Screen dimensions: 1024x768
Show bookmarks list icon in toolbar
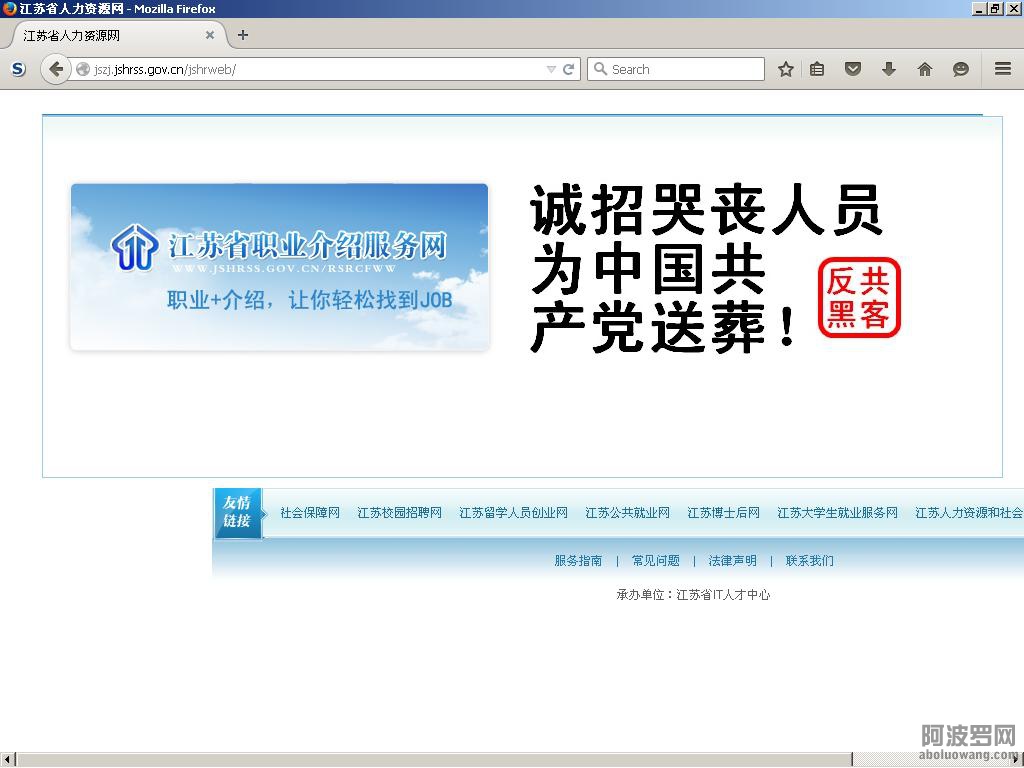point(817,69)
